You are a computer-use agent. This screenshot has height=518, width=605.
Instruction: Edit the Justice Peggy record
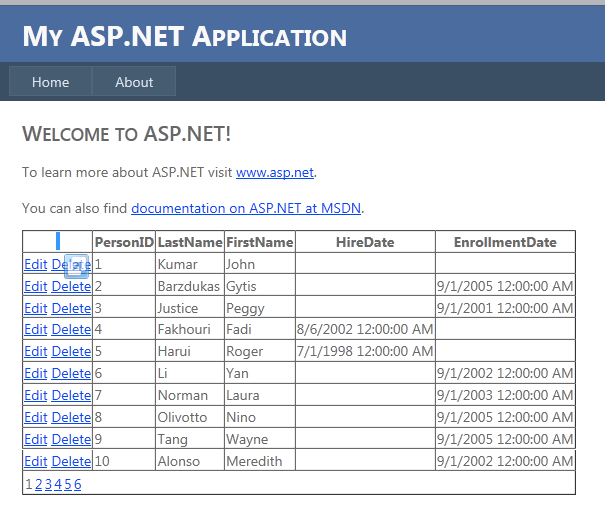[35, 309]
